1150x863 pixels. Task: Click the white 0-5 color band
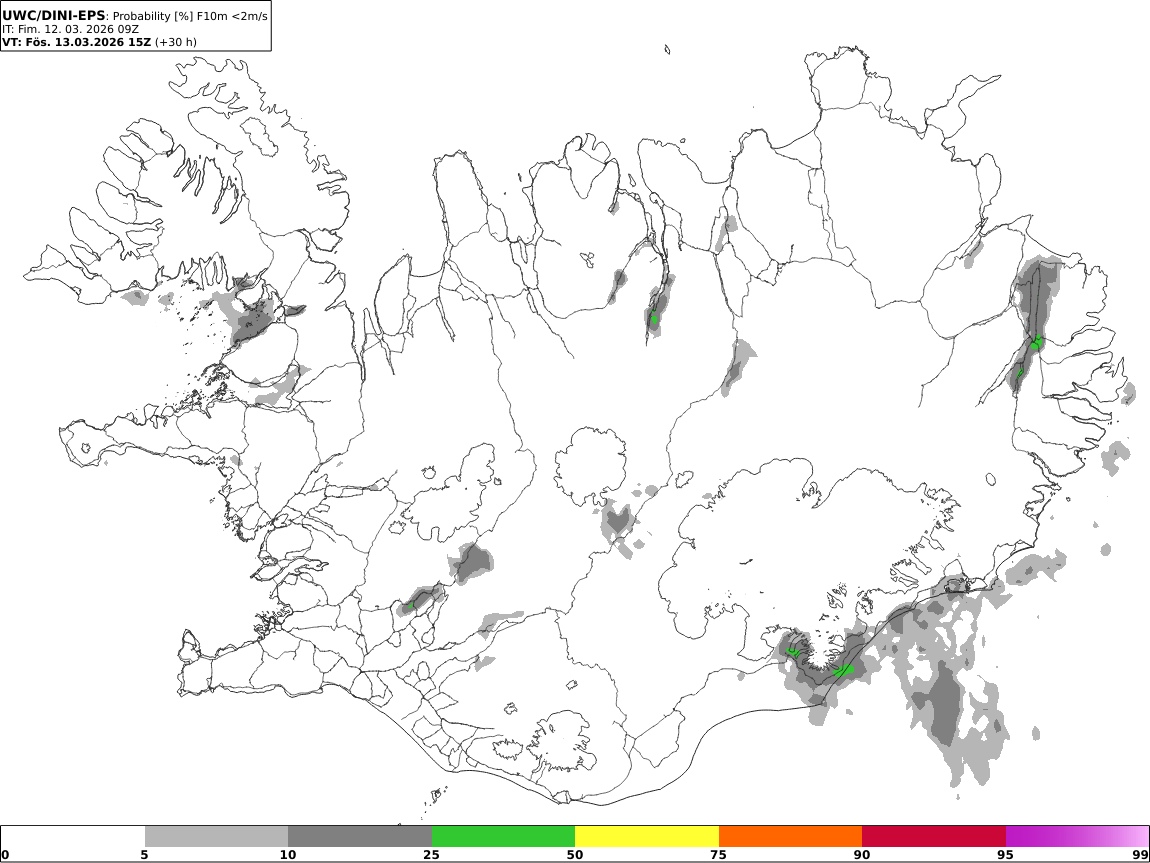pos(73,836)
